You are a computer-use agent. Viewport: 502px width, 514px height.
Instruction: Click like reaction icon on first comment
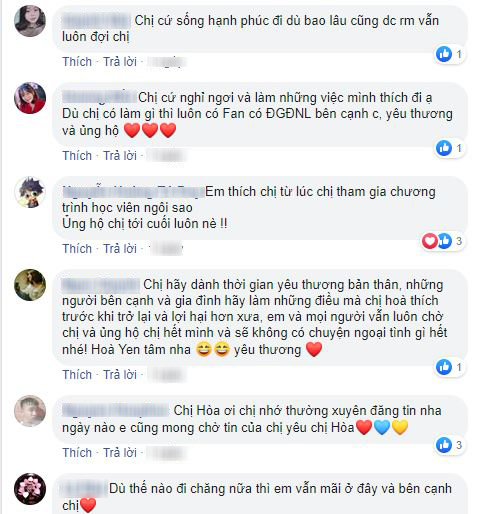[444, 54]
